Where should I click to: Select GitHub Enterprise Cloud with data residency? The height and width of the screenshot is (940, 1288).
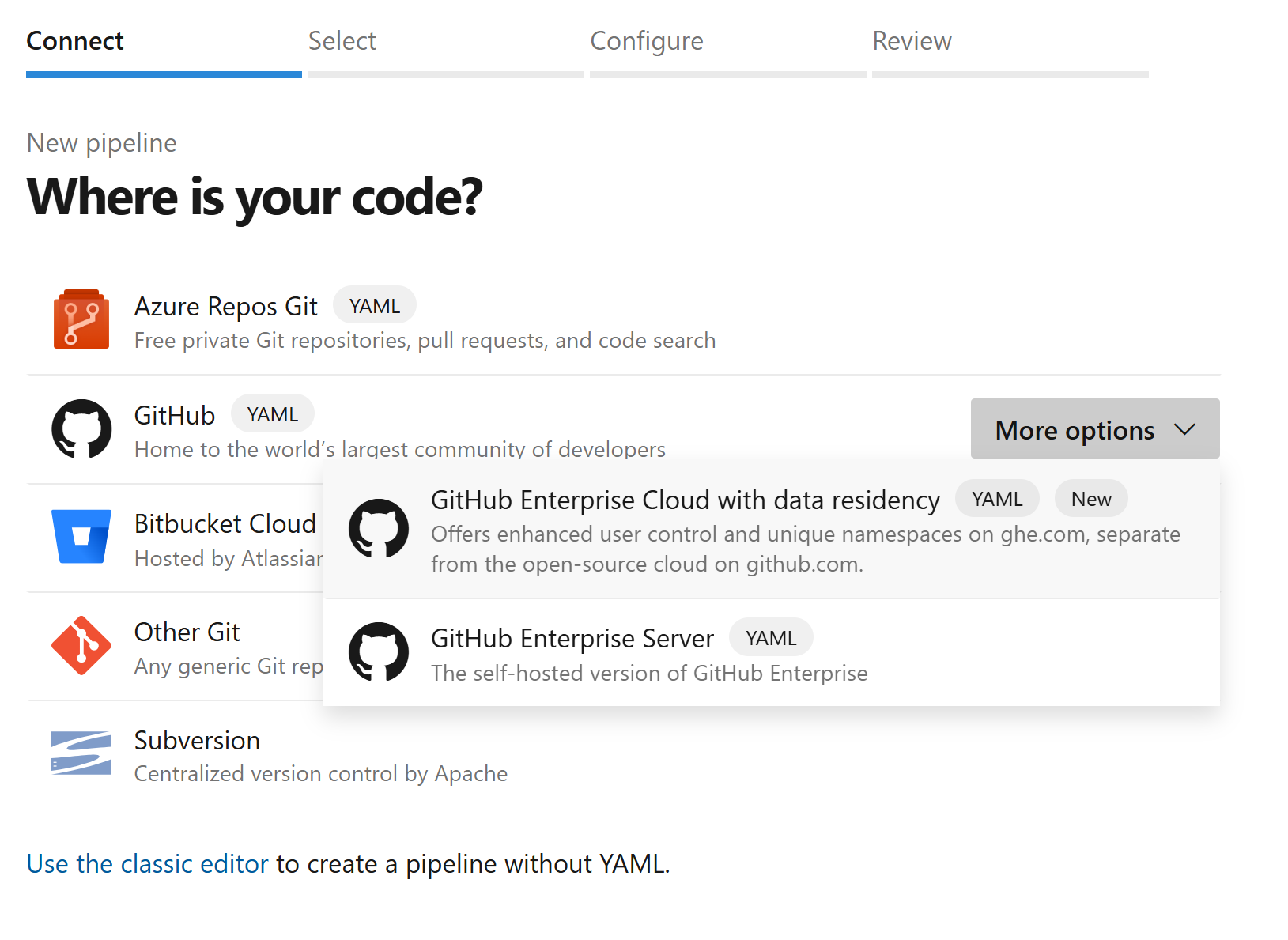point(686,500)
